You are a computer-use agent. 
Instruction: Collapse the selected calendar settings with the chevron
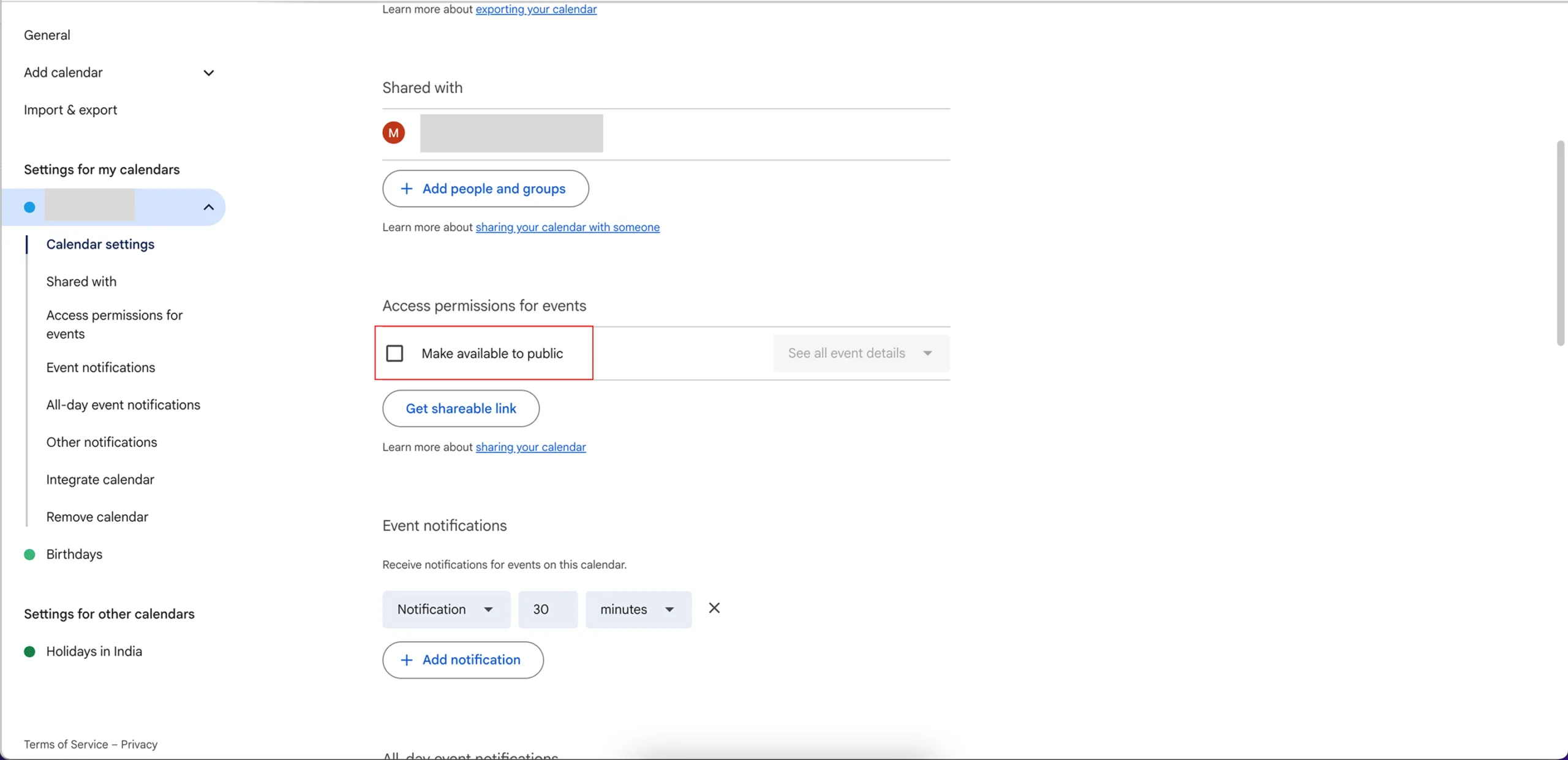click(208, 207)
